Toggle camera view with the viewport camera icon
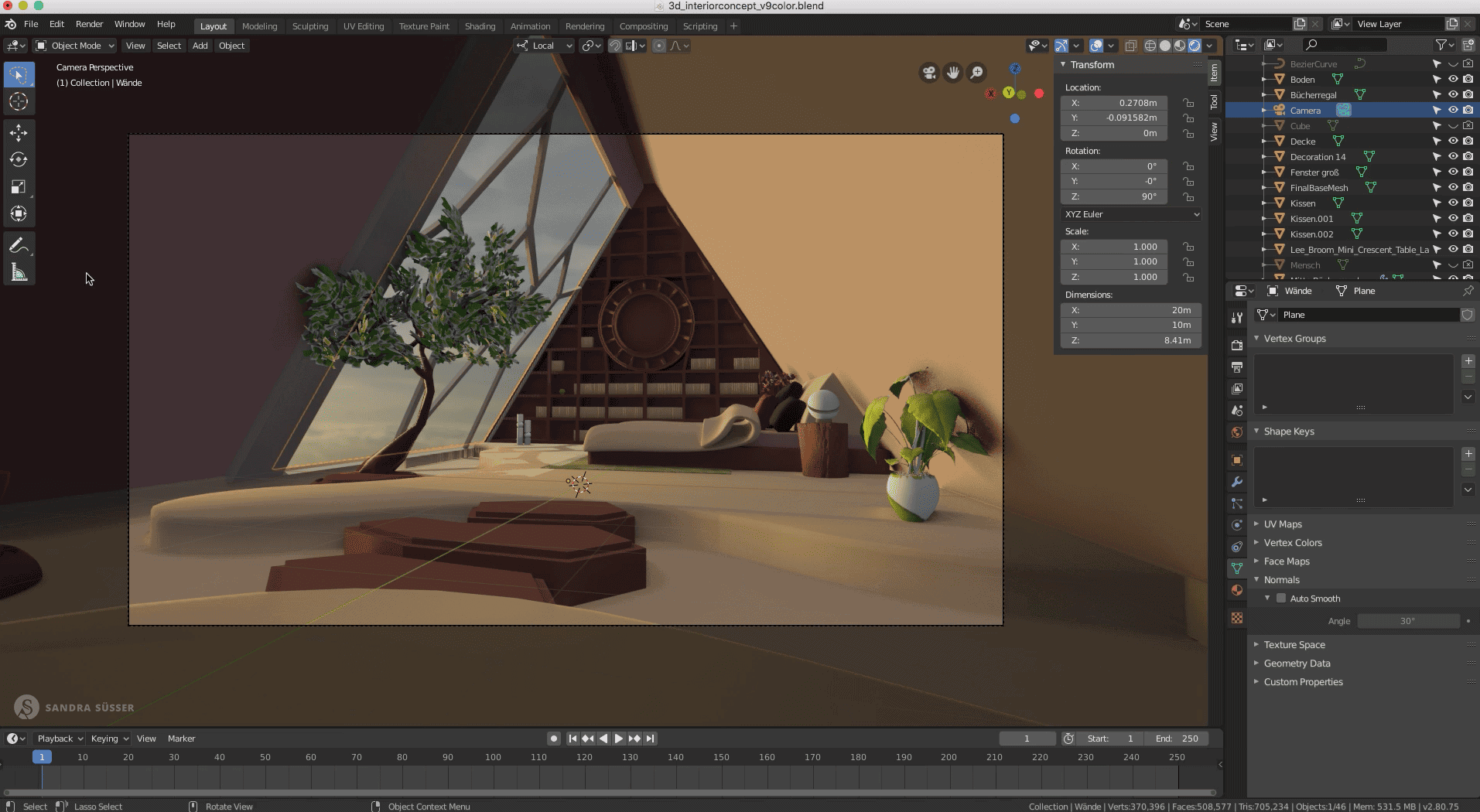The image size is (1480, 812). [x=928, y=73]
